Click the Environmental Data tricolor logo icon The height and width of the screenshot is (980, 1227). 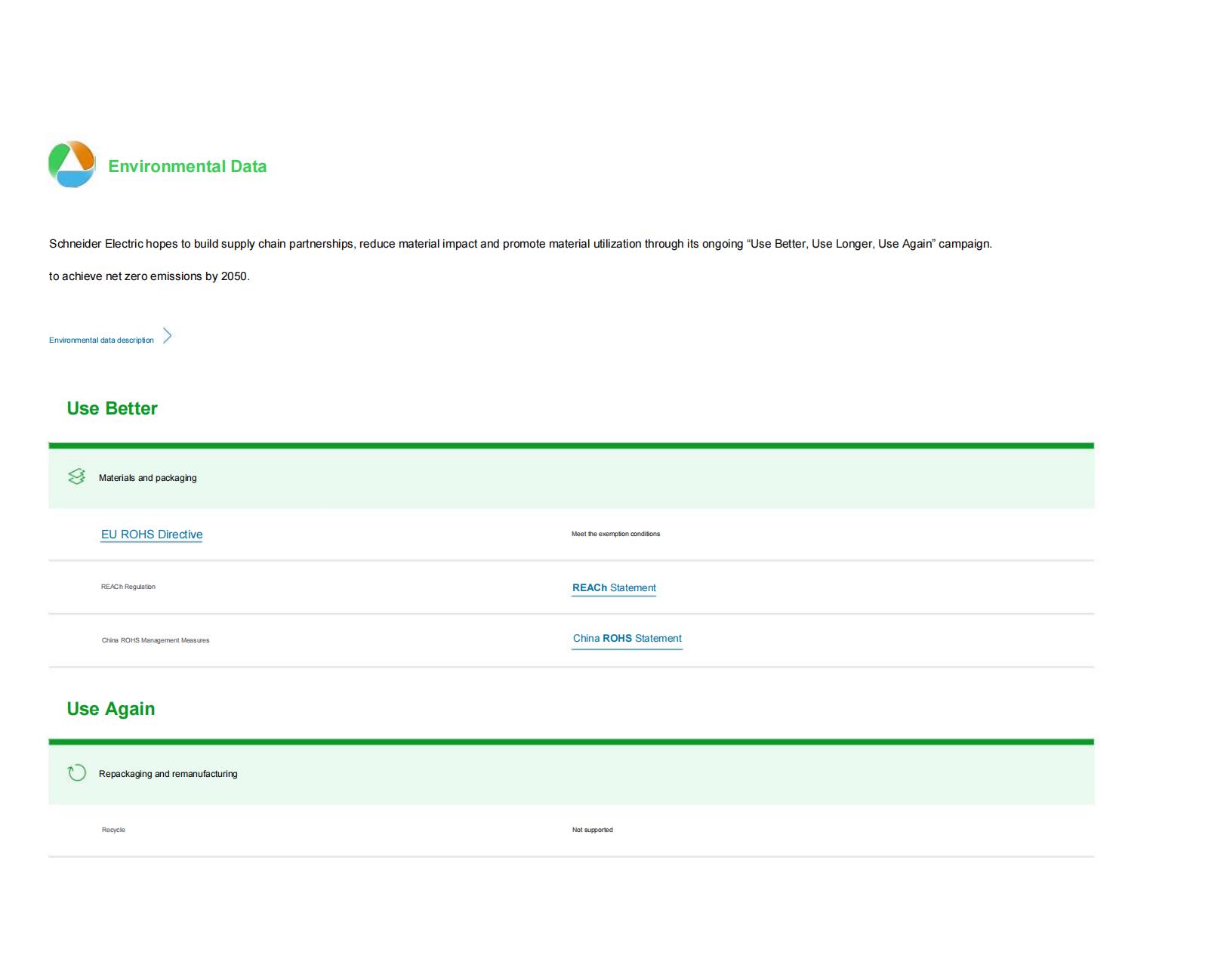72,164
